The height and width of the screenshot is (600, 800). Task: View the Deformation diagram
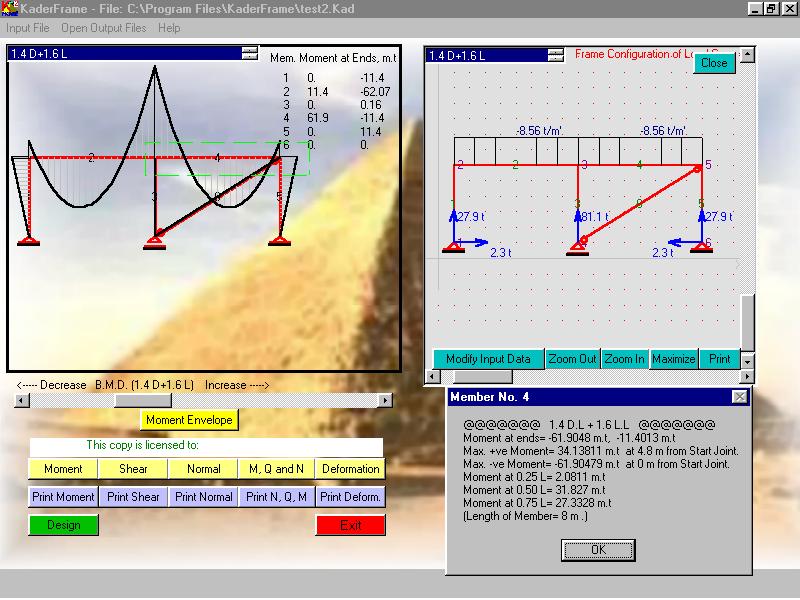350,468
